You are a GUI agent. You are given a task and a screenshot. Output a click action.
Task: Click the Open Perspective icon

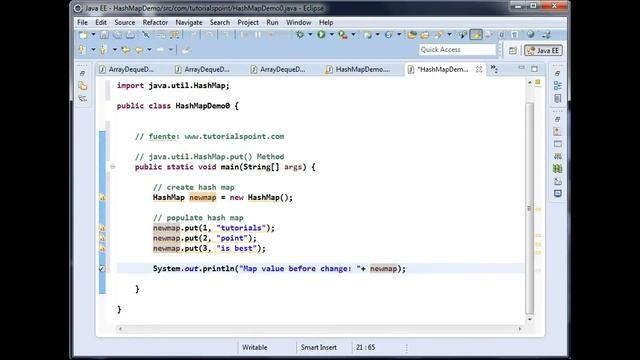coord(513,50)
